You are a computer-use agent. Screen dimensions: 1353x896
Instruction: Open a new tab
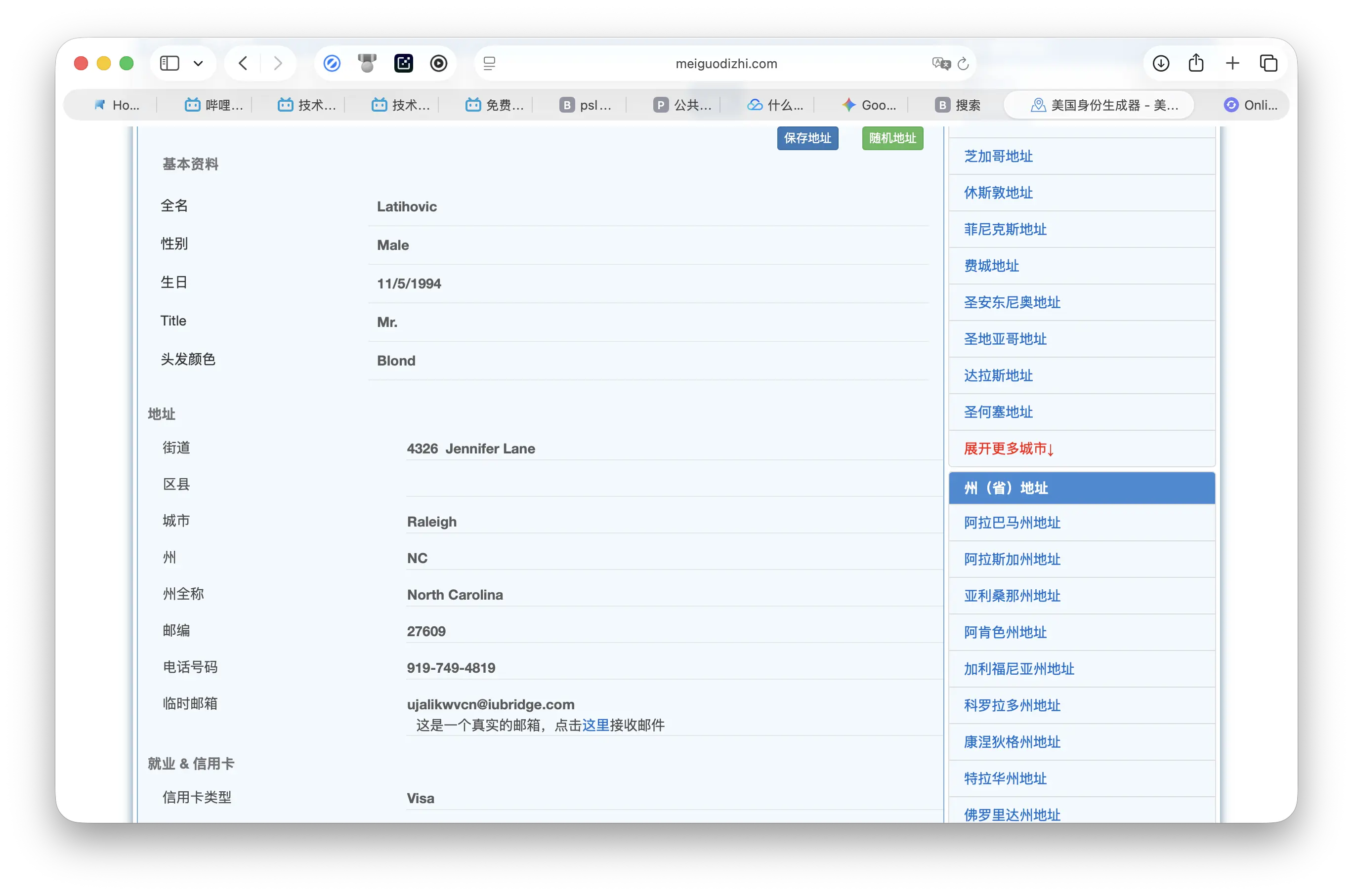1232,63
